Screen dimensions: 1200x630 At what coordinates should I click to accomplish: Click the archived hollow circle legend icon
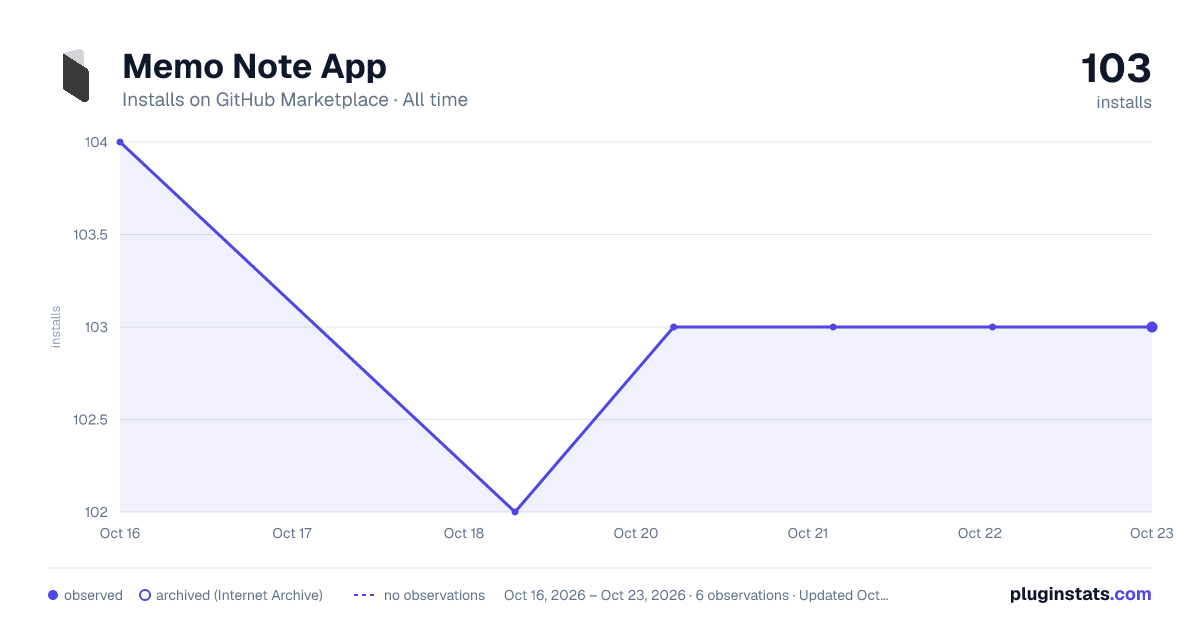(145, 595)
